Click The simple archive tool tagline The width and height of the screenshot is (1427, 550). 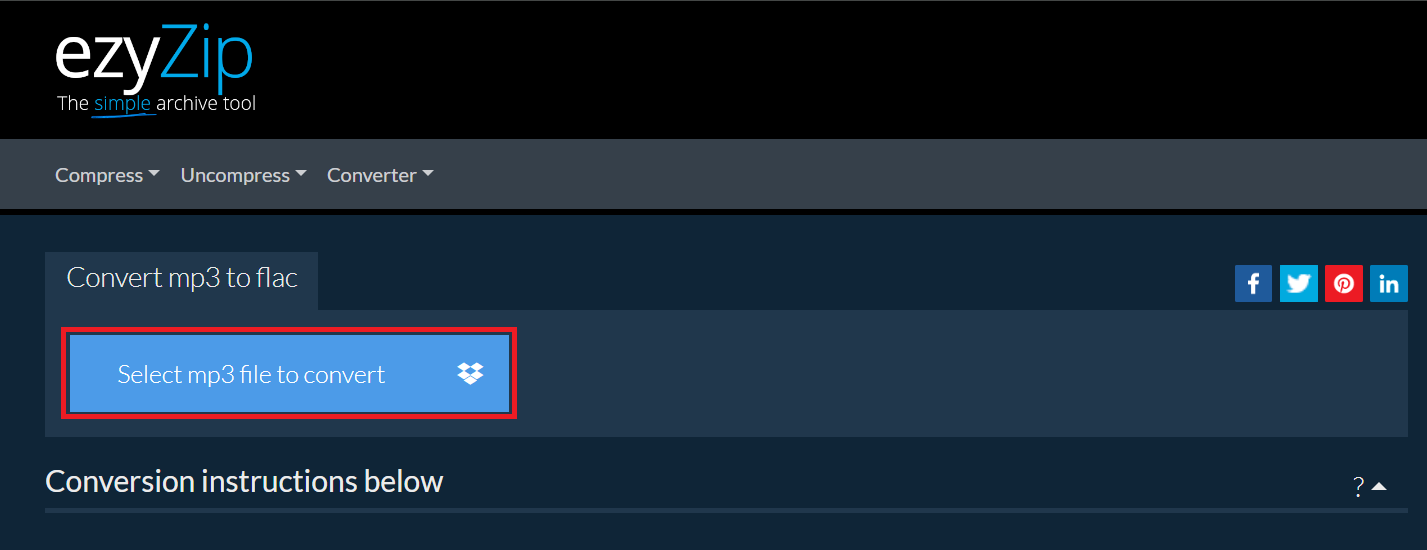[157, 103]
